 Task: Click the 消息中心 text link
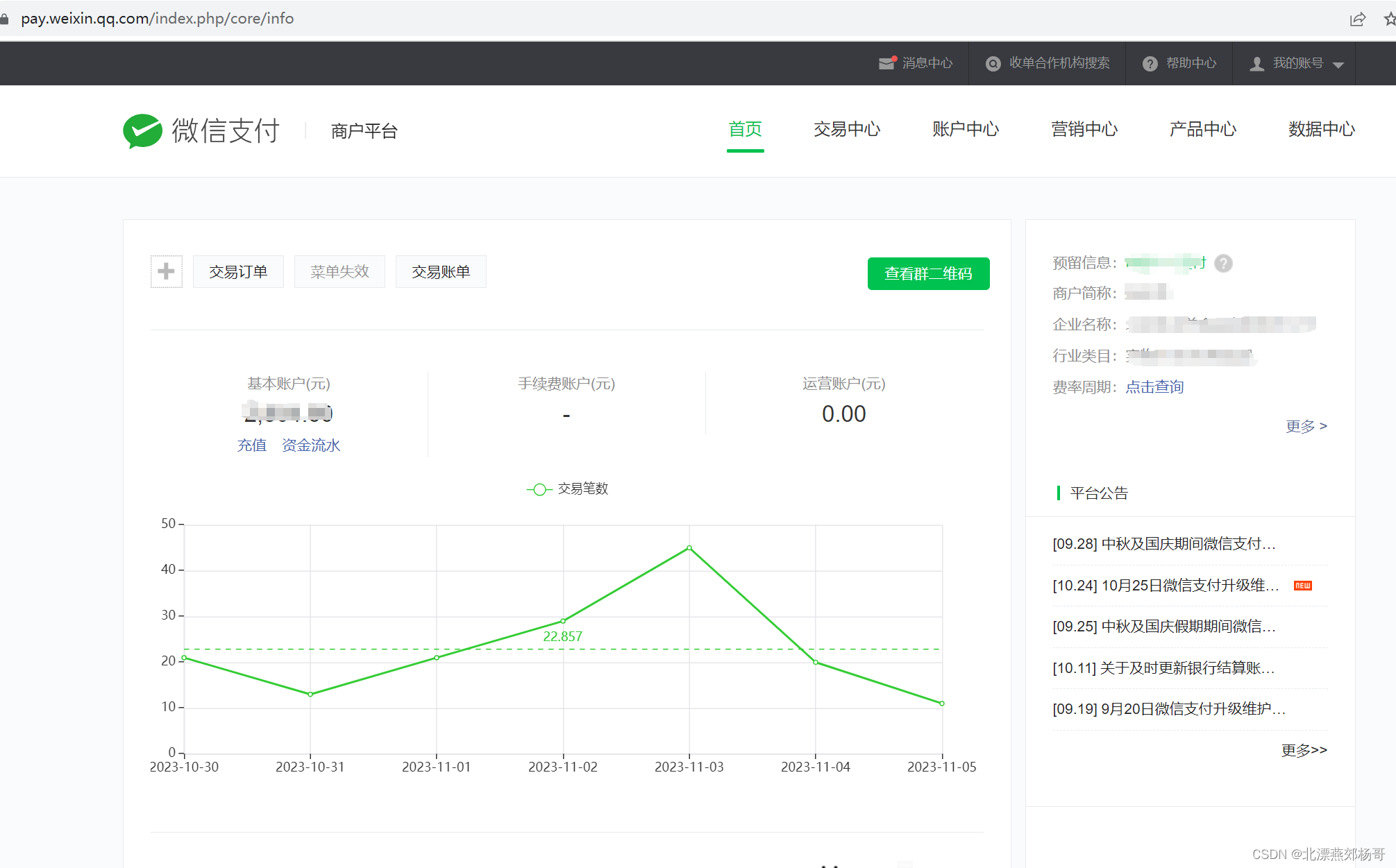coord(927,63)
